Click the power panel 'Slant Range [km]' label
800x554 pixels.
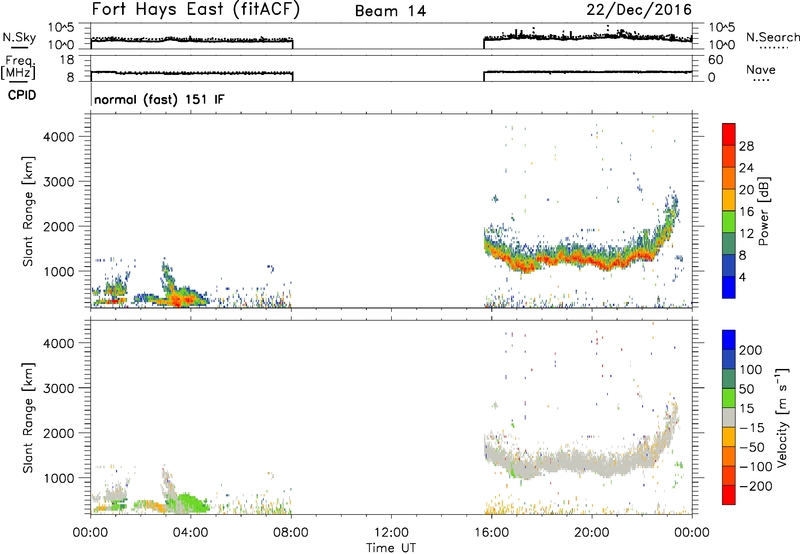(28, 211)
